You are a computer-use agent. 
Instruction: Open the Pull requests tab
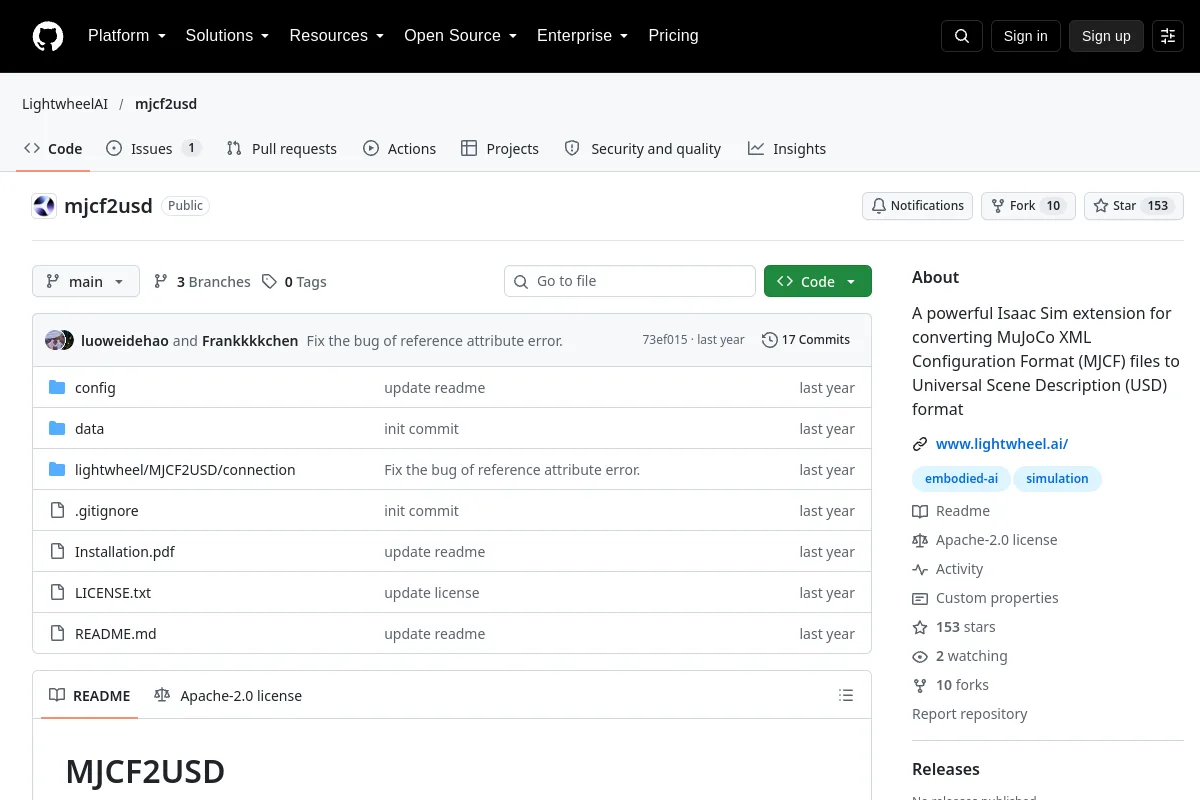pos(282,148)
